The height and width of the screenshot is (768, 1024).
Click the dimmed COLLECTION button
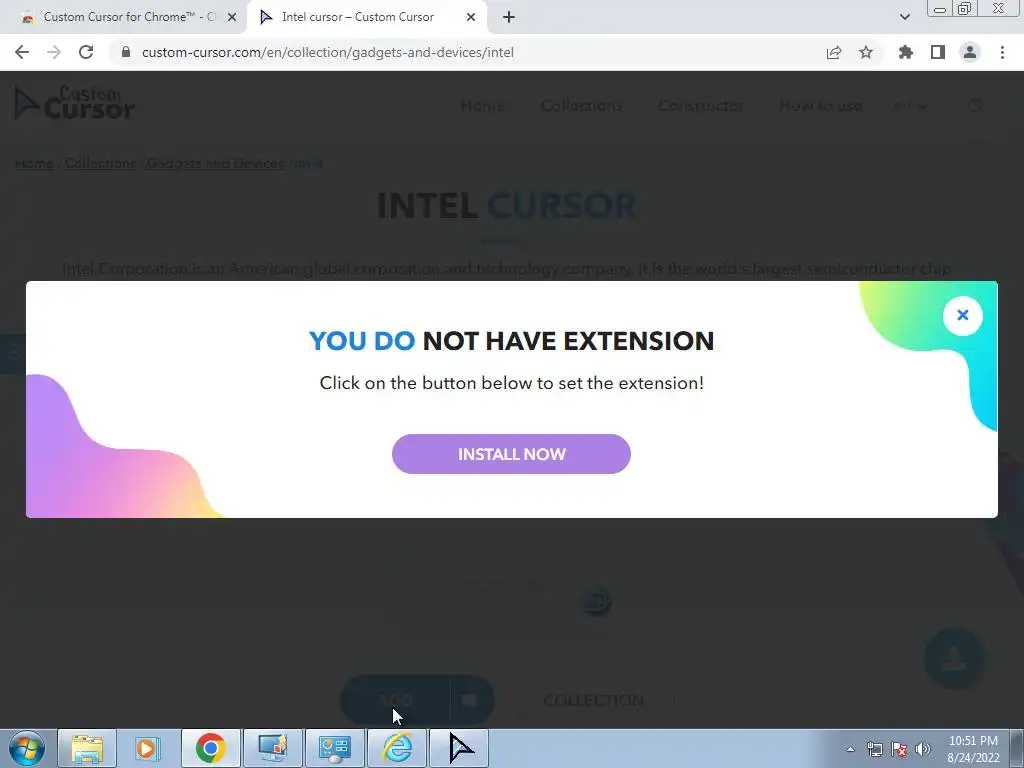pyautogui.click(x=594, y=701)
